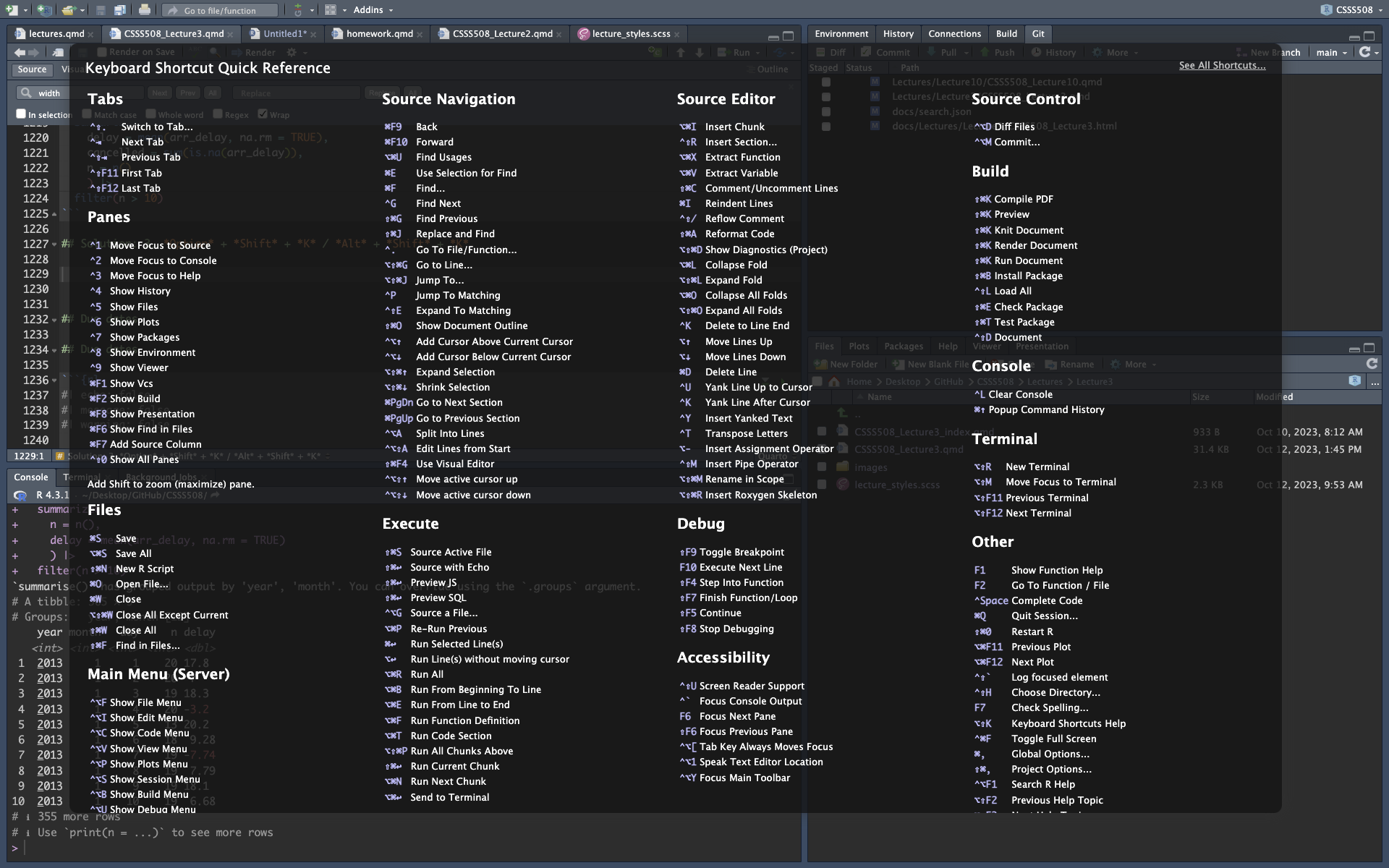Click the editor's back arrow icon
Screen dimensions: 1389x868
click(20, 52)
